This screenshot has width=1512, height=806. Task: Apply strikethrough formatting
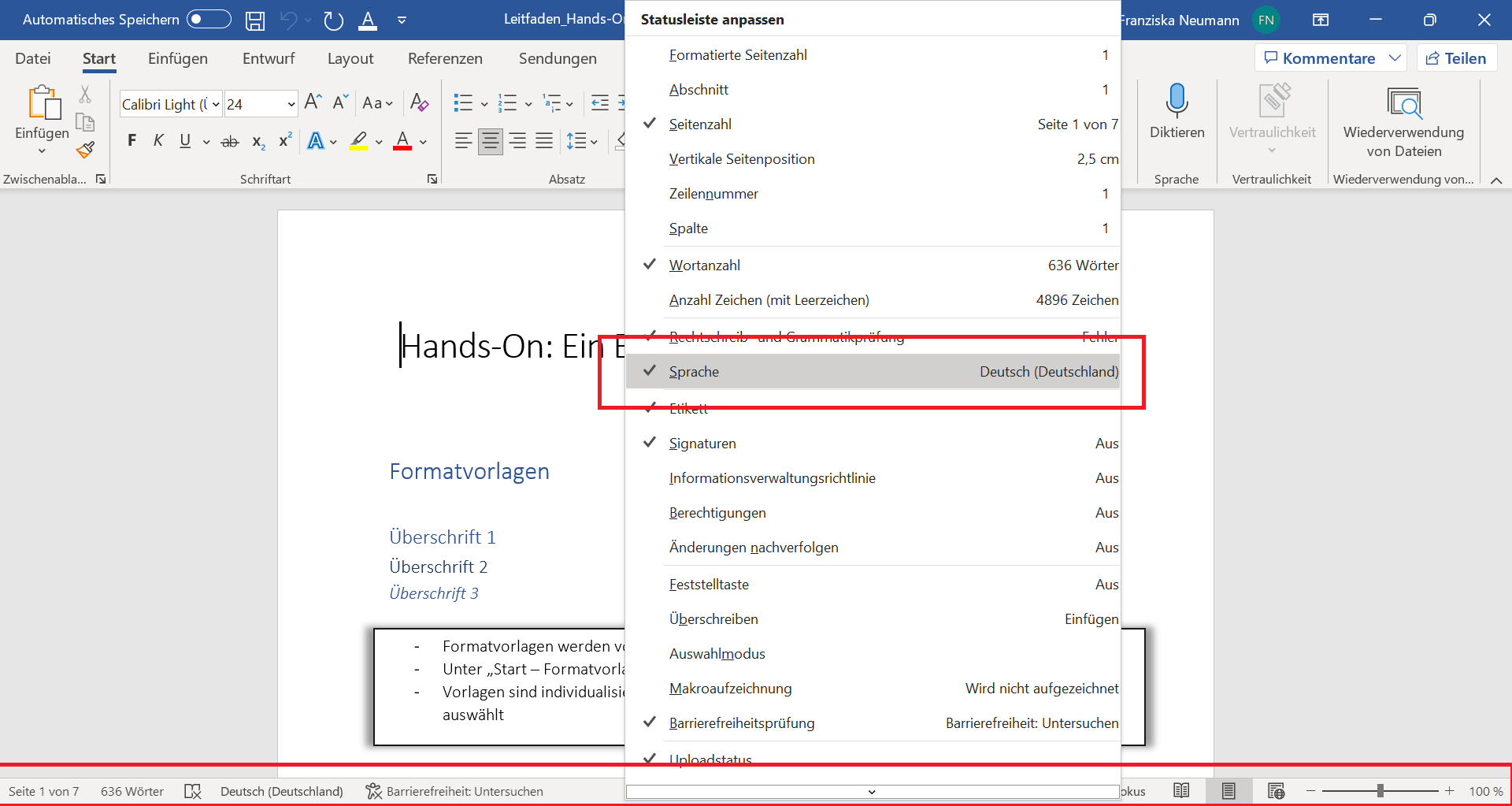(x=229, y=141)
